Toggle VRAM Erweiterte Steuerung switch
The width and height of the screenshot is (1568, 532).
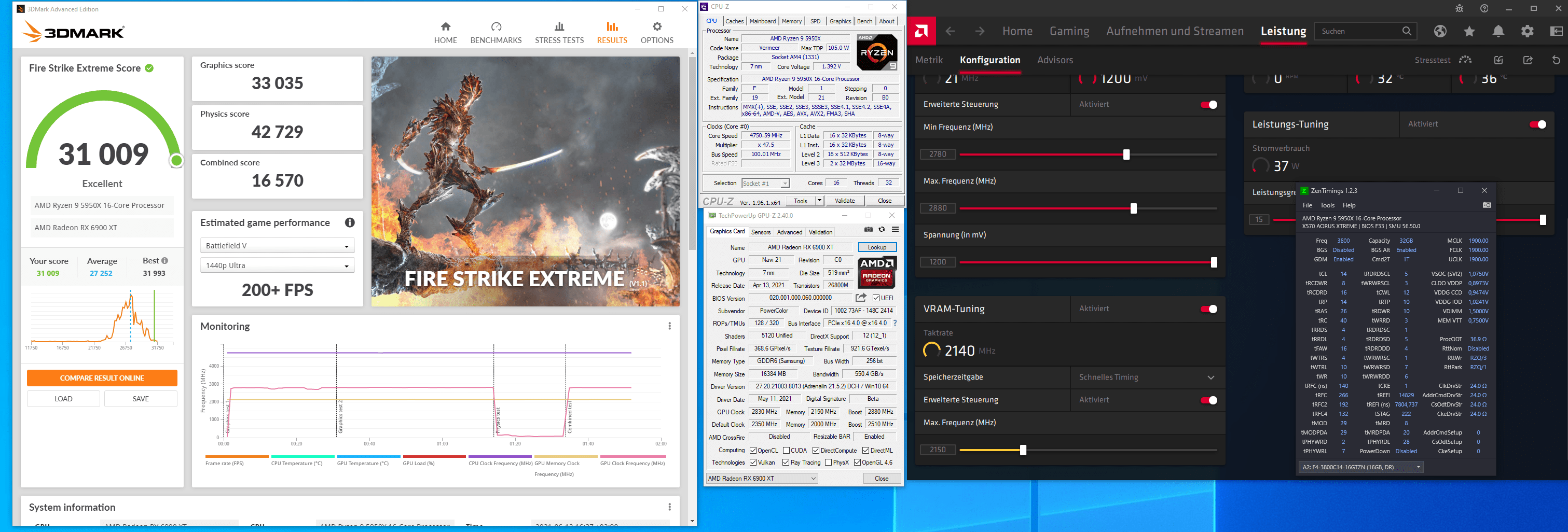(1208, 400)
